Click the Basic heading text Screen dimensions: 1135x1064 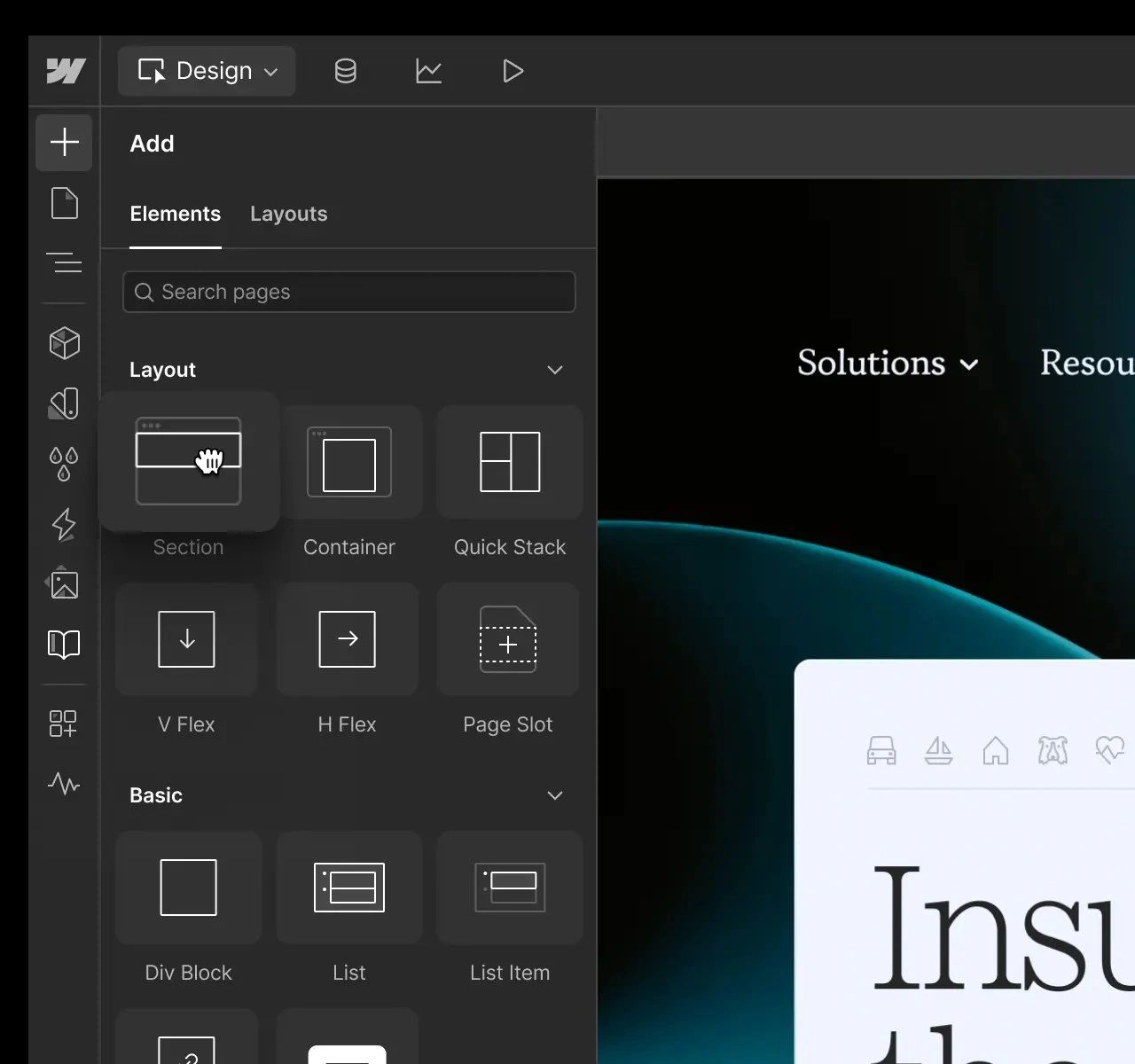pos(156,795)
